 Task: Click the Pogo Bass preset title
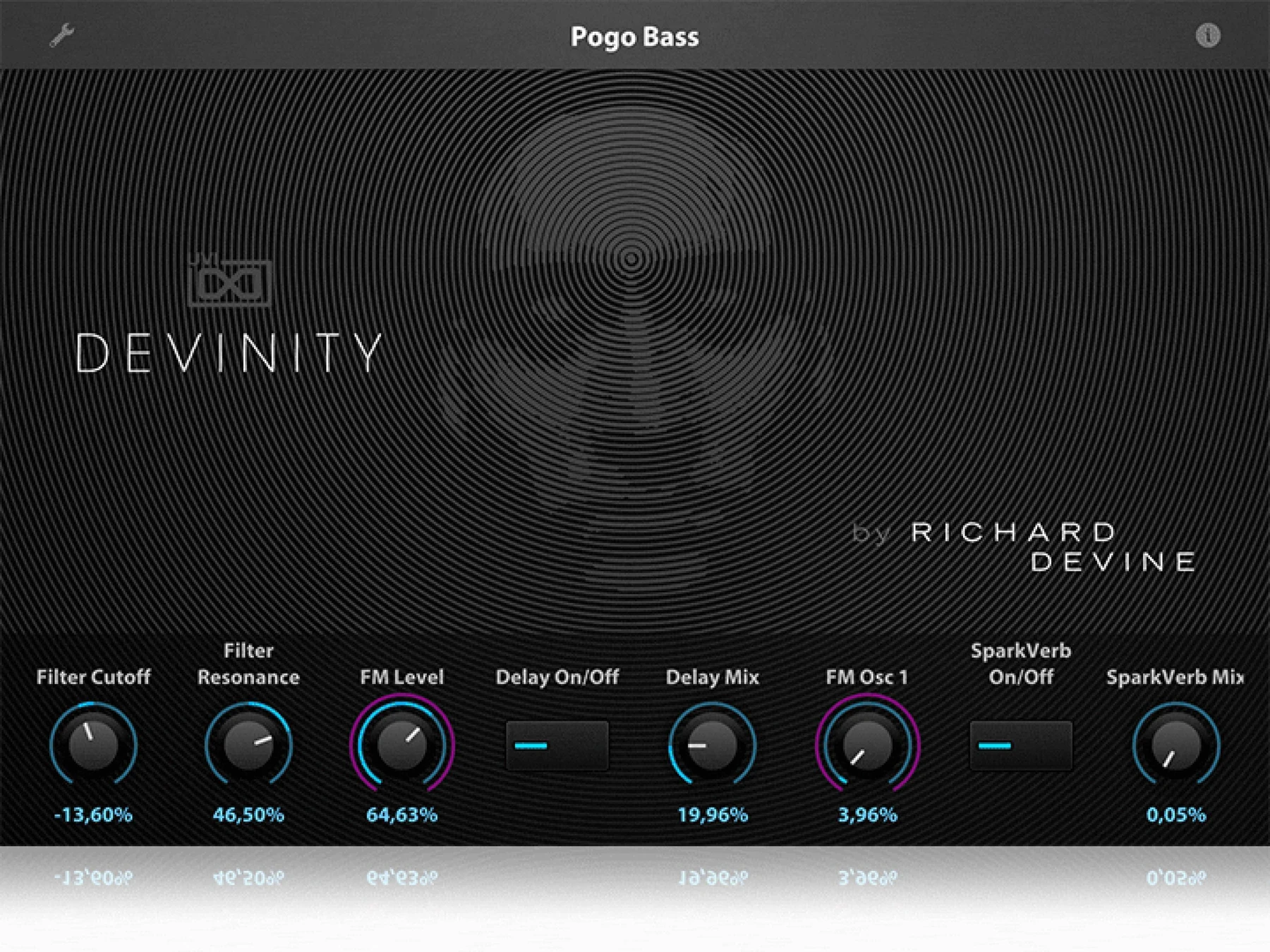634,37
